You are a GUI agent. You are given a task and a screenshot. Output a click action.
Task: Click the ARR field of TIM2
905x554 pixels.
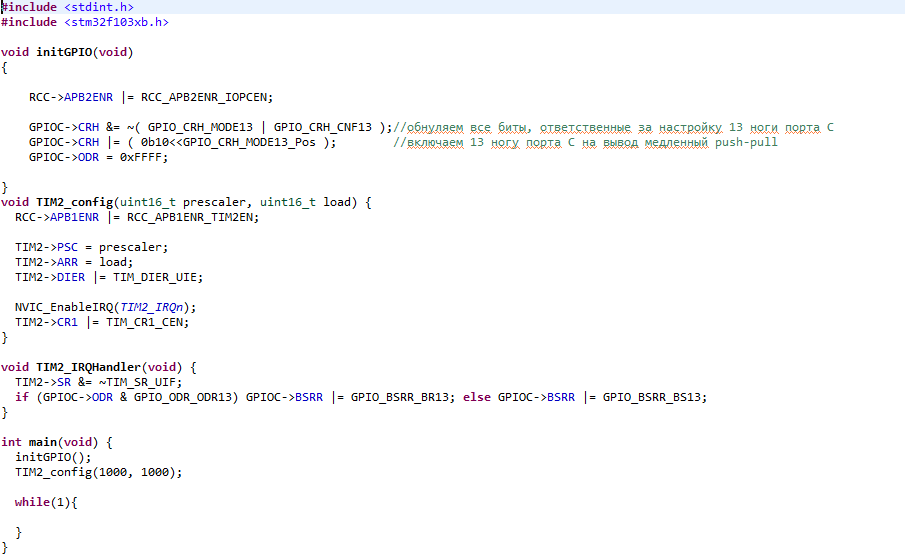(68, 262)
